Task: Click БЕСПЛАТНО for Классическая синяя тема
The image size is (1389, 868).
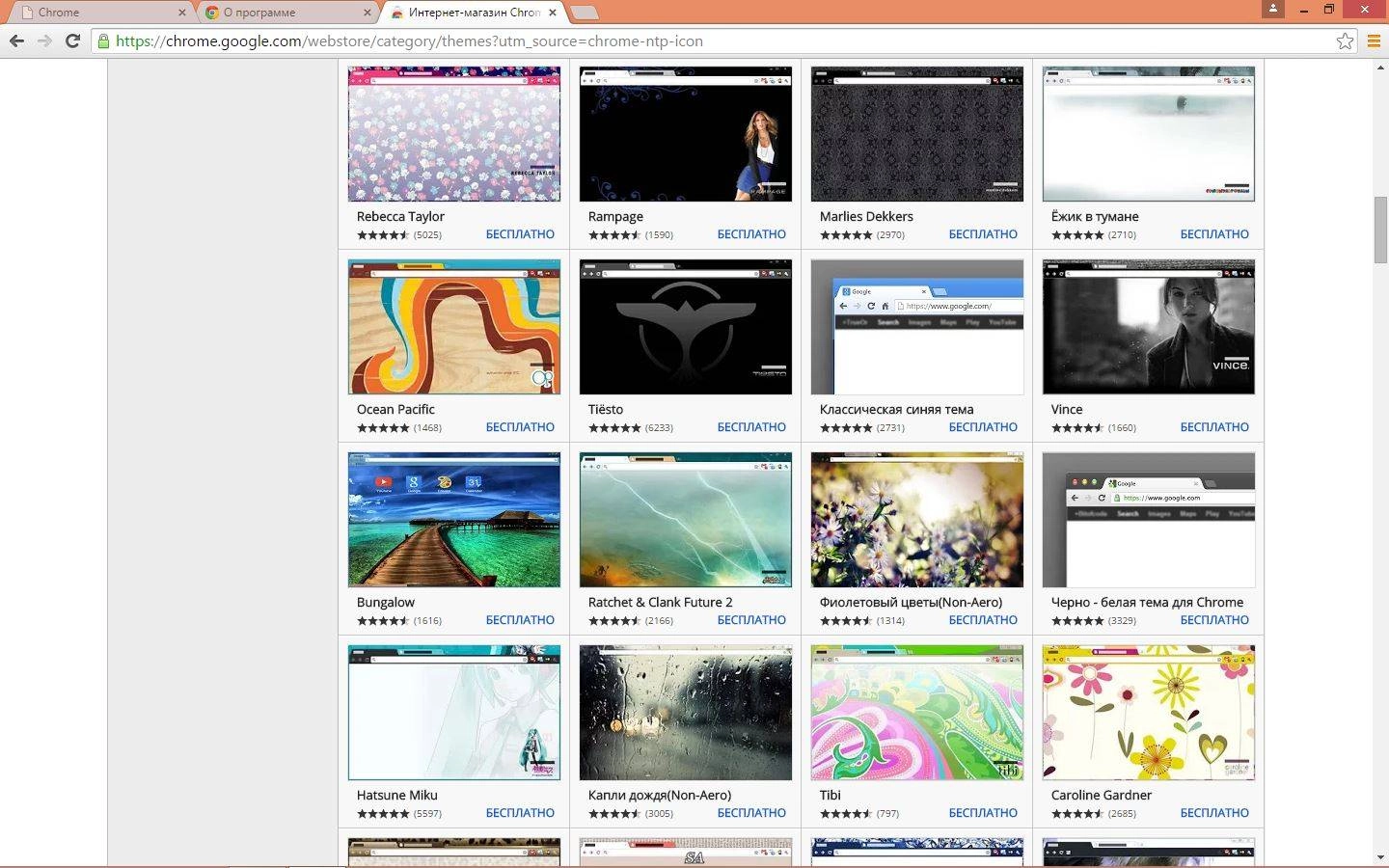Action: coord(983,427)
